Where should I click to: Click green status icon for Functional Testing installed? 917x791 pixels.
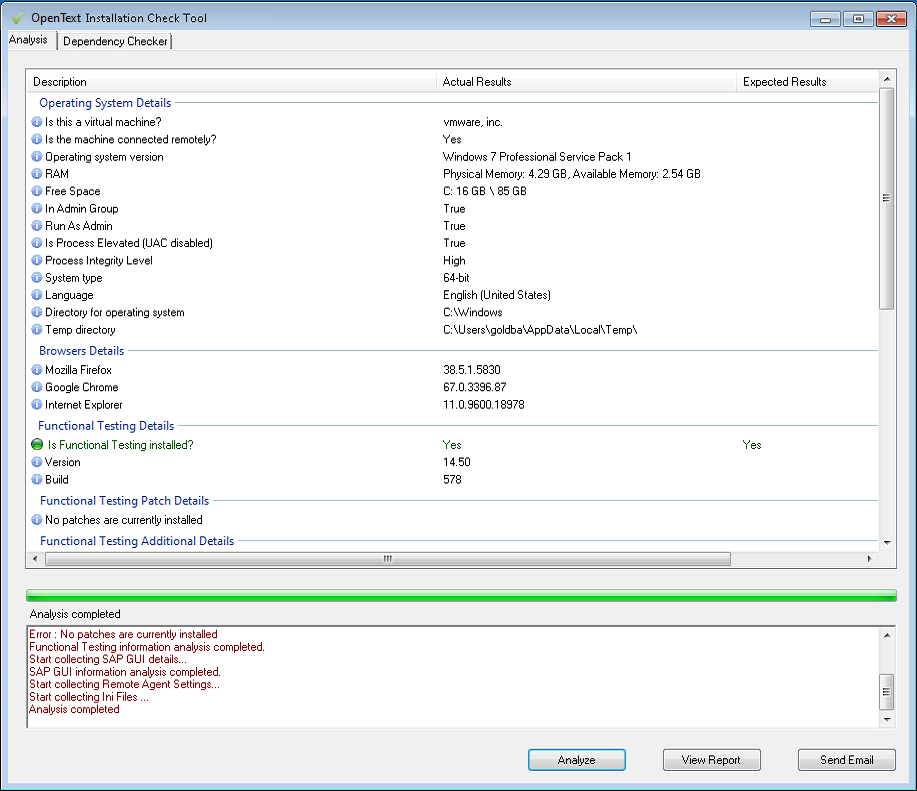(x=38, y=445)
